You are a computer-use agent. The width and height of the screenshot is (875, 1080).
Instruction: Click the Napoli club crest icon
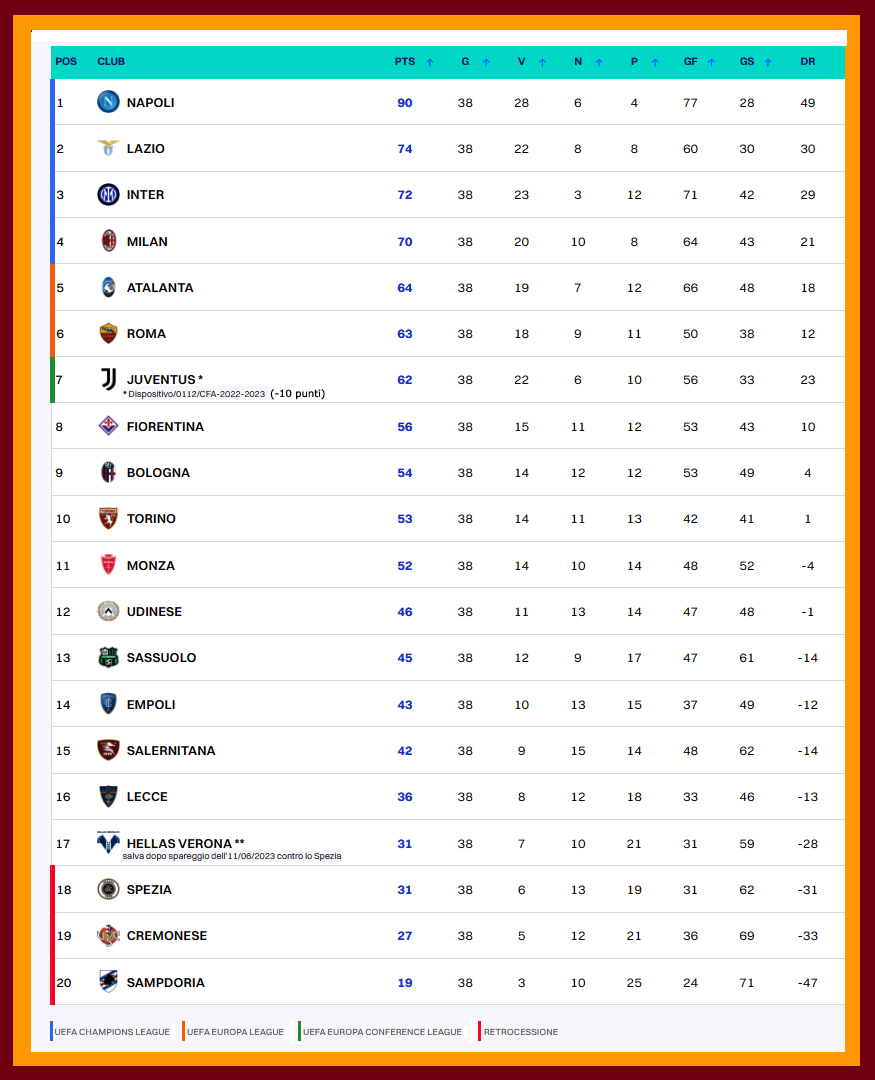point(108,102)
